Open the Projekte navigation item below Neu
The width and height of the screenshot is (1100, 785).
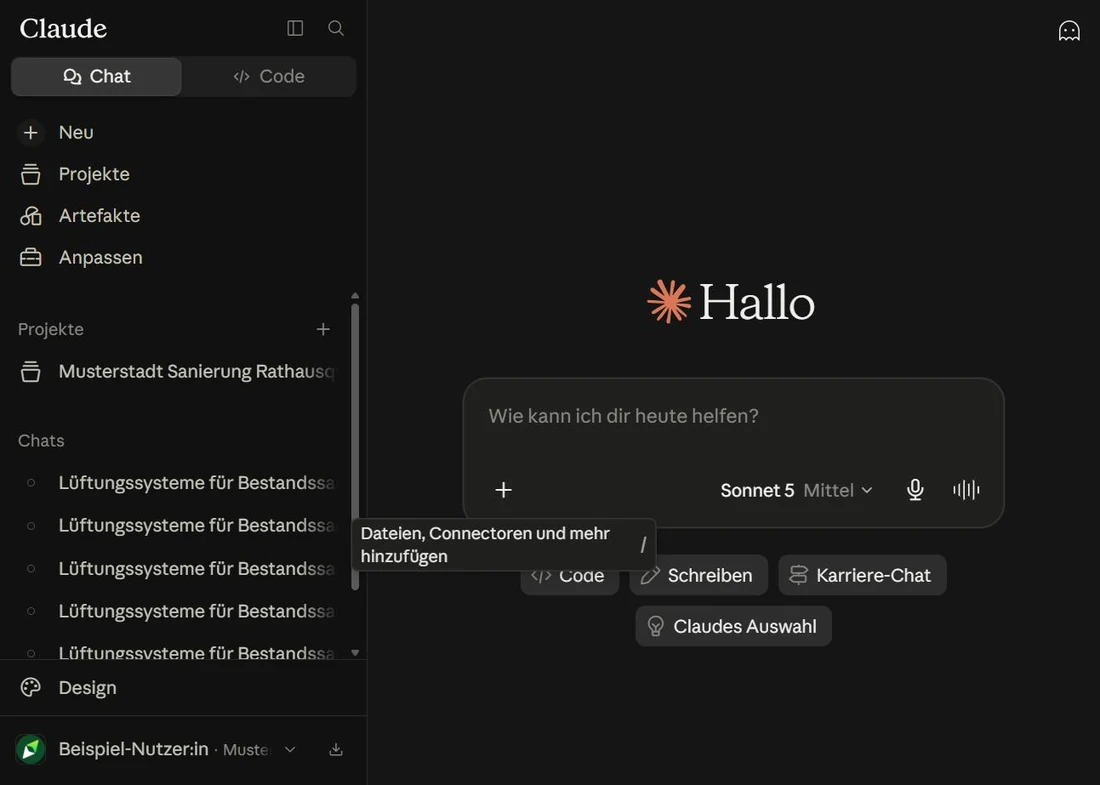pos(182,174)
